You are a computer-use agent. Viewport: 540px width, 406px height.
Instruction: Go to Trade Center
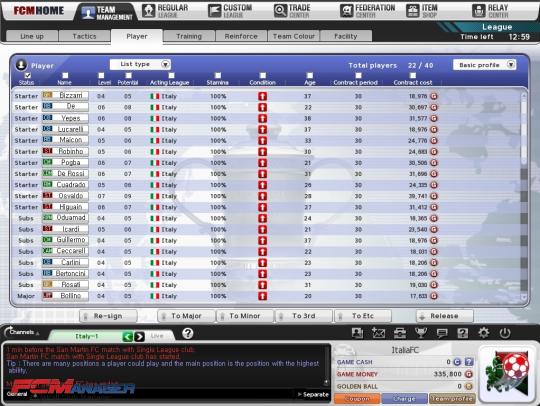coord(292,11)
